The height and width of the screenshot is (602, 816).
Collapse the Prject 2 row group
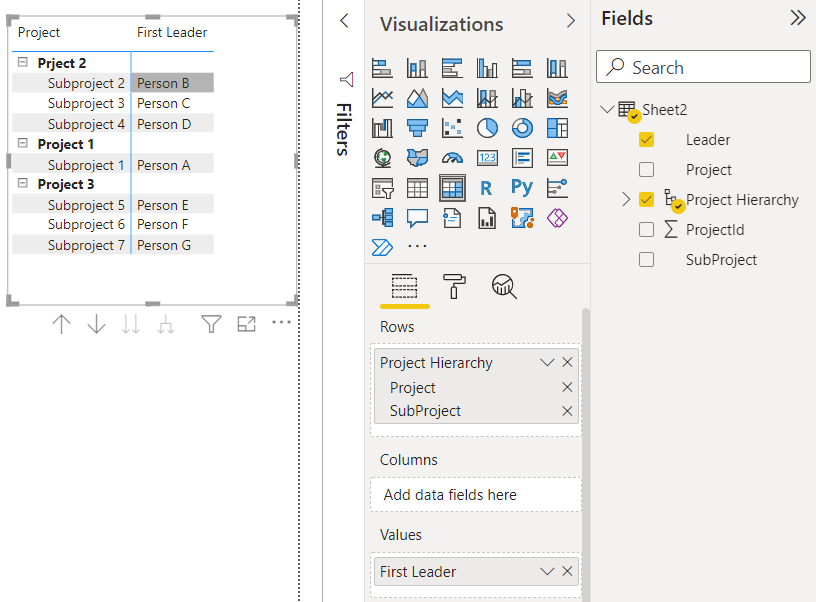tap(22, 62)
